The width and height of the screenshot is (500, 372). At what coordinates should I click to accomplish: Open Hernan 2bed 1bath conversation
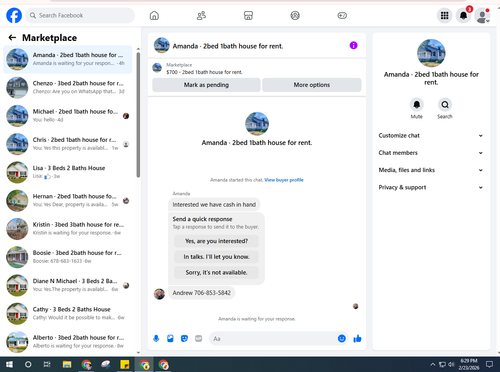(x=68, y=201)
